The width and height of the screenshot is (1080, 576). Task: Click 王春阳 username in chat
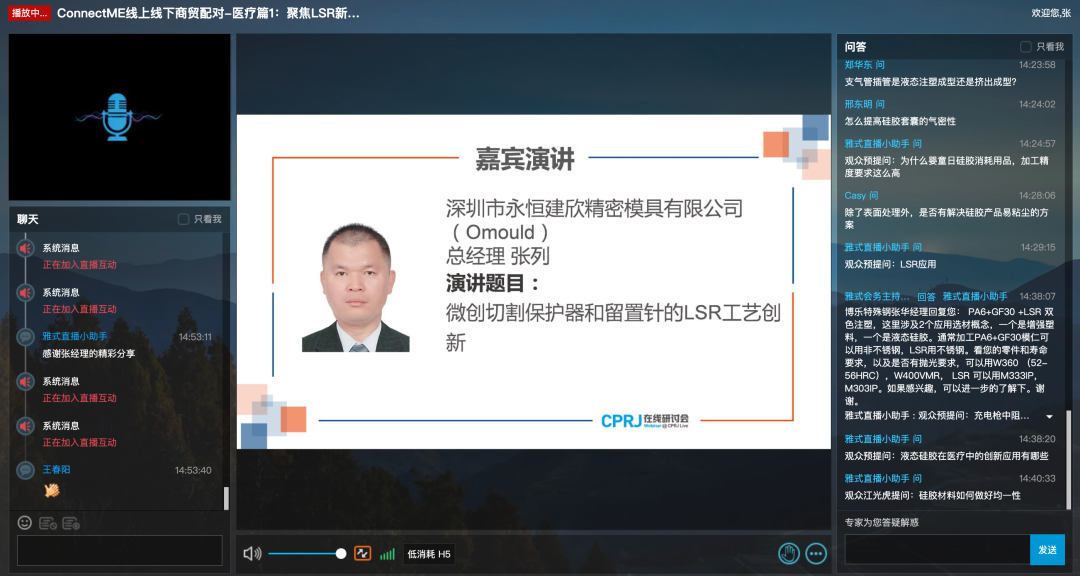pyautogui.click(x=56, y=469)
